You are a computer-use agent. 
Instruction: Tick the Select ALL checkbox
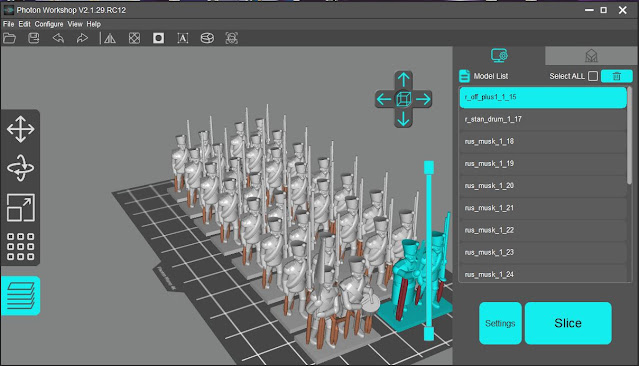click(593, 76)
